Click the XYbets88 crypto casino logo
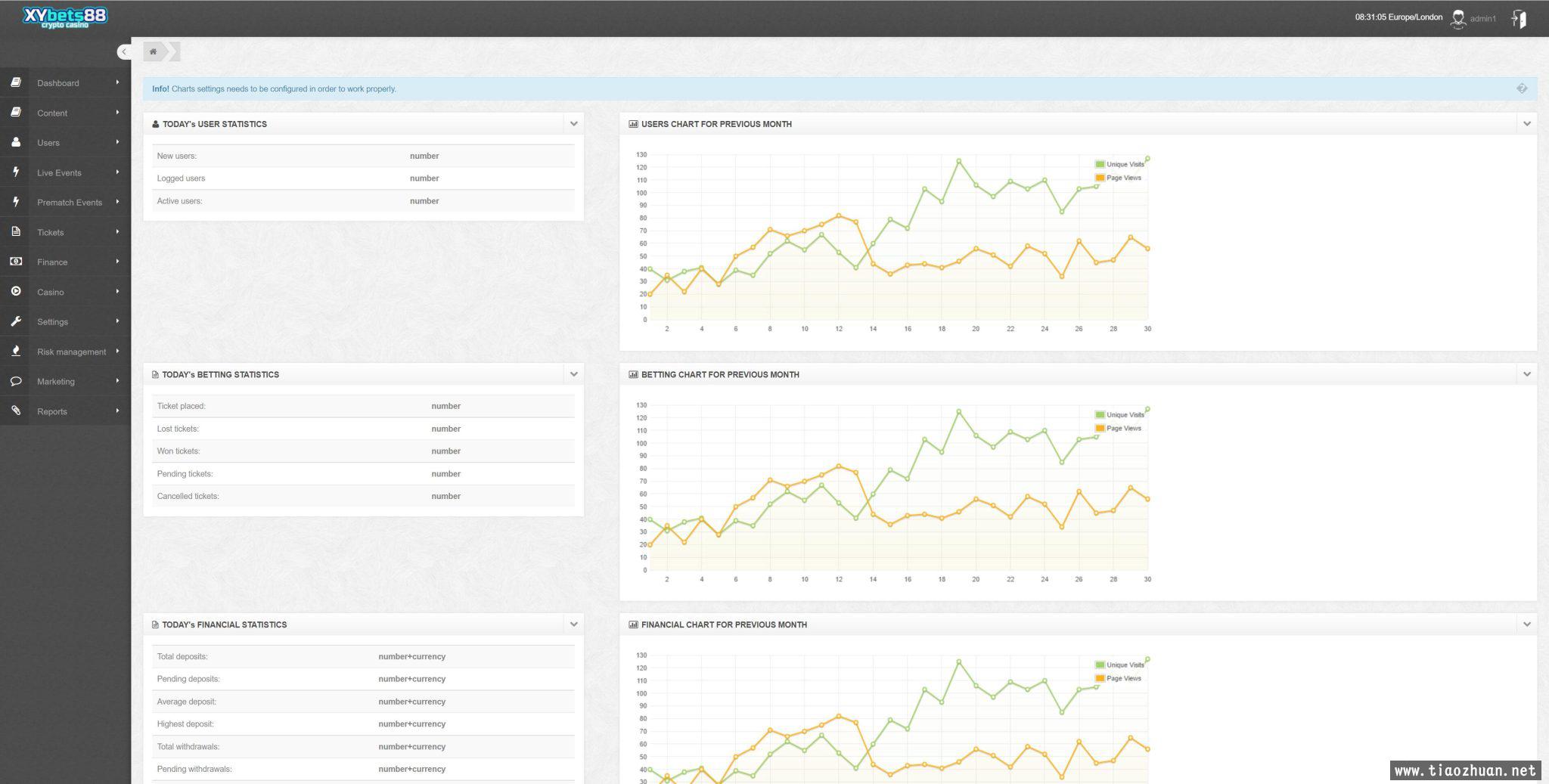This screenshot has height=784, width=1549. click(65, 18)
